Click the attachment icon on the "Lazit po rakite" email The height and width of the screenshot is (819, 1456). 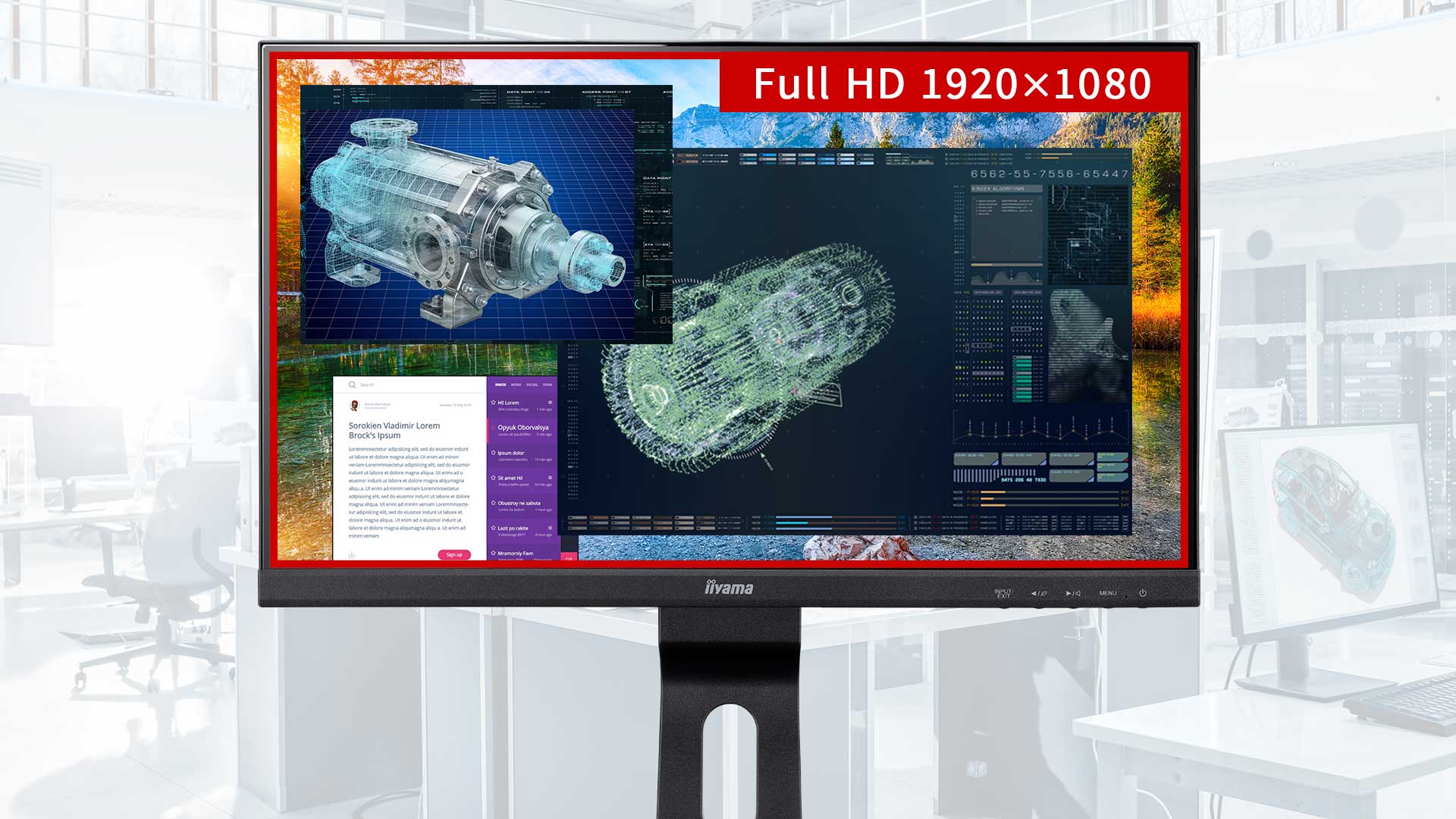(550, 528)
